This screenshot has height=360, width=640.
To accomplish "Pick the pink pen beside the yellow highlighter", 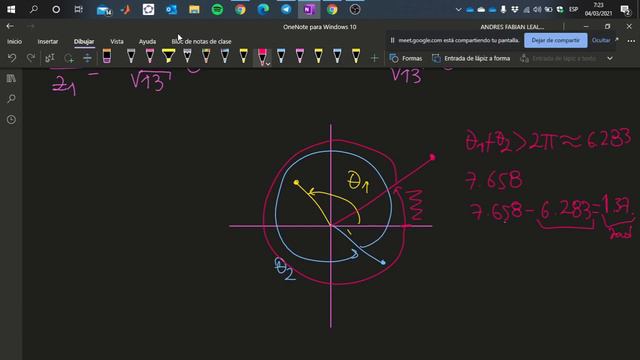I will pos(150,56).
